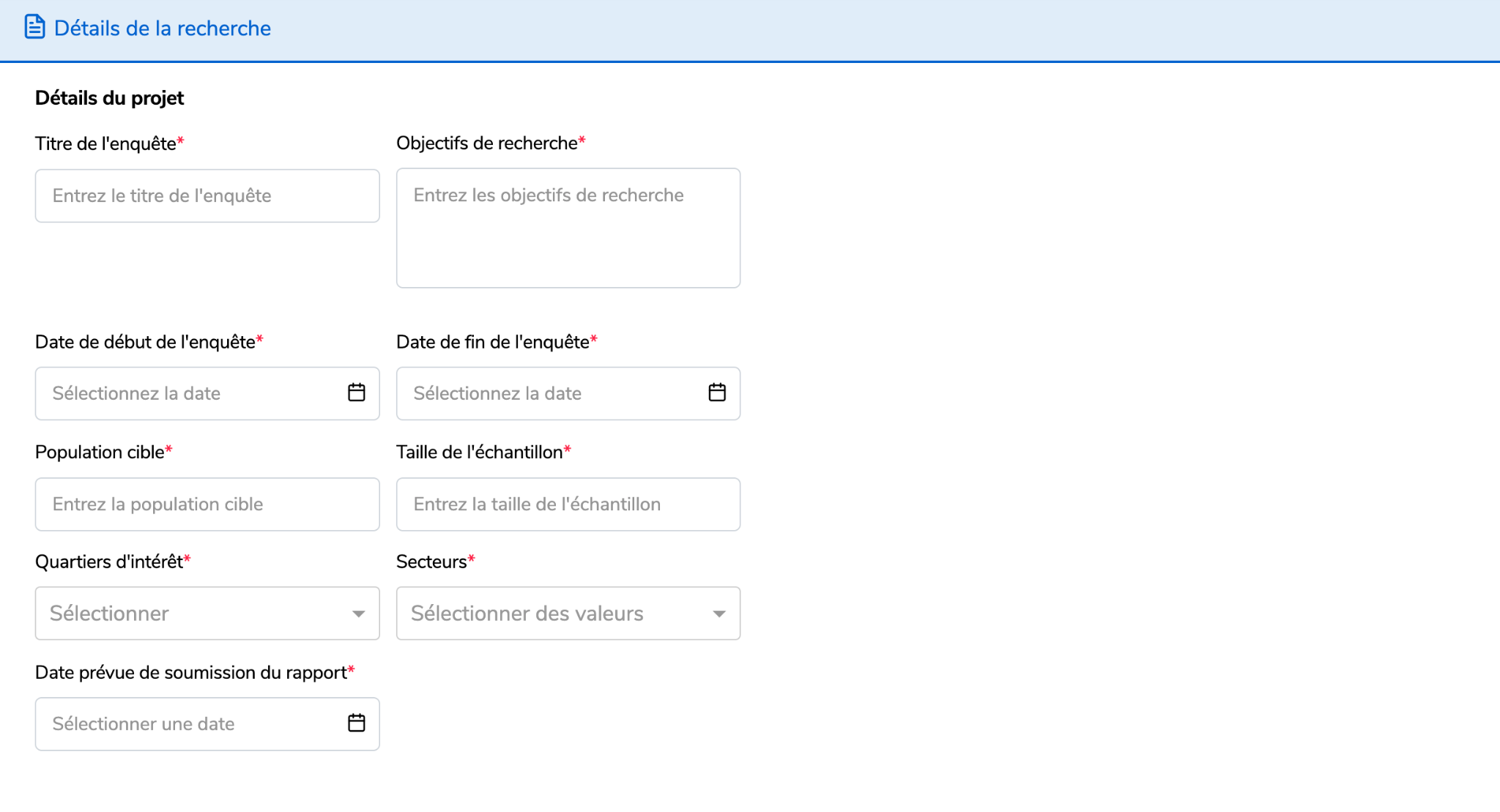1500x812 pixels.
Task: Click the document icon beside Détails de la recherche
Action: point(34,27)
